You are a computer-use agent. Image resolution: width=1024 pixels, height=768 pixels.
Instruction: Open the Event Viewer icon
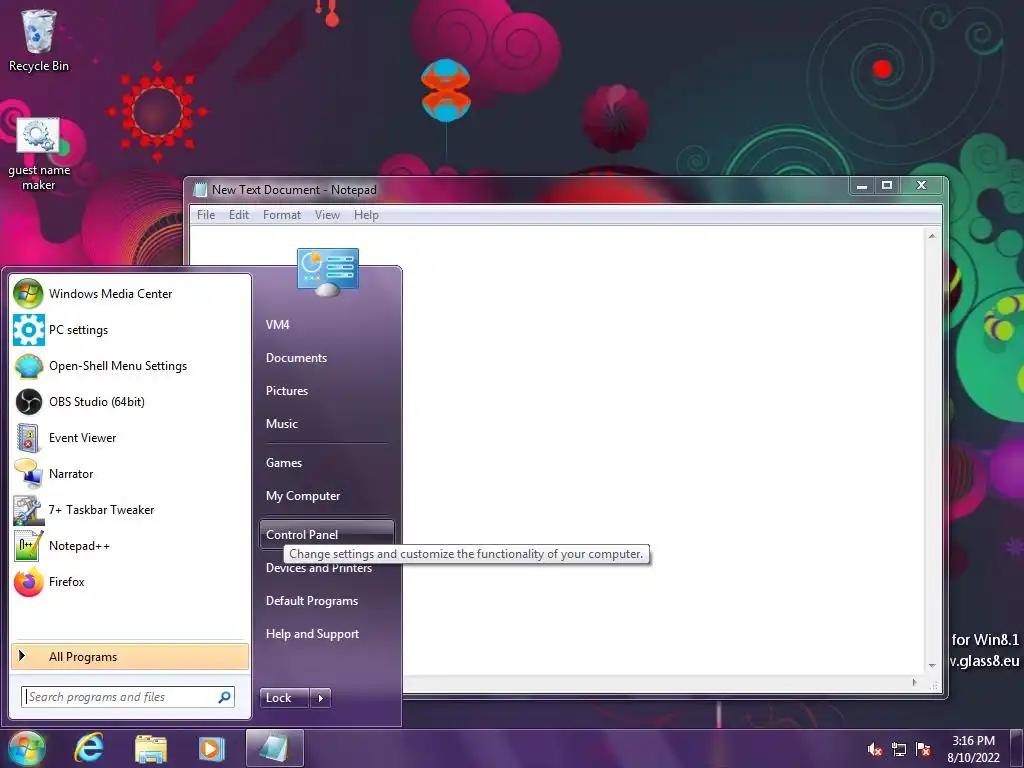point(28,438)
